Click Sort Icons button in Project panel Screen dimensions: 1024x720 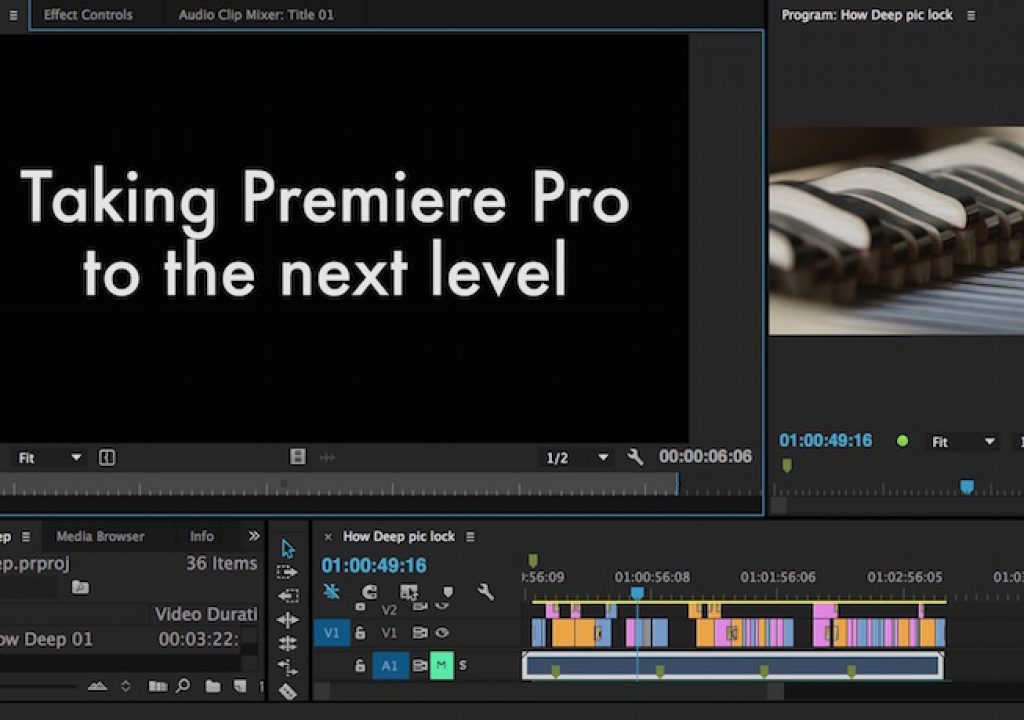tap(126, 686)
